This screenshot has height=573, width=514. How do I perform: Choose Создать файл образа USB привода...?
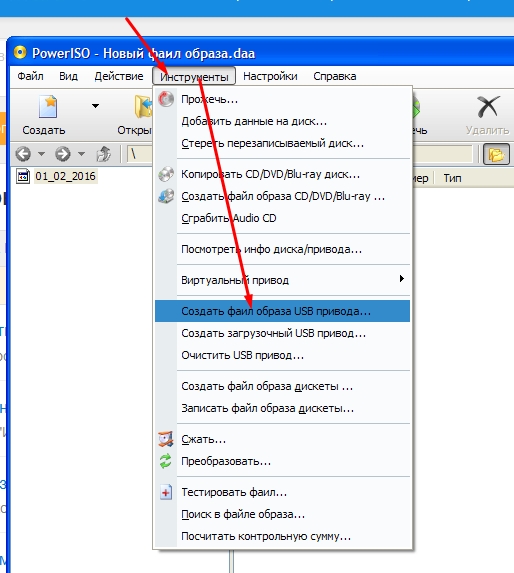(282, 311)
